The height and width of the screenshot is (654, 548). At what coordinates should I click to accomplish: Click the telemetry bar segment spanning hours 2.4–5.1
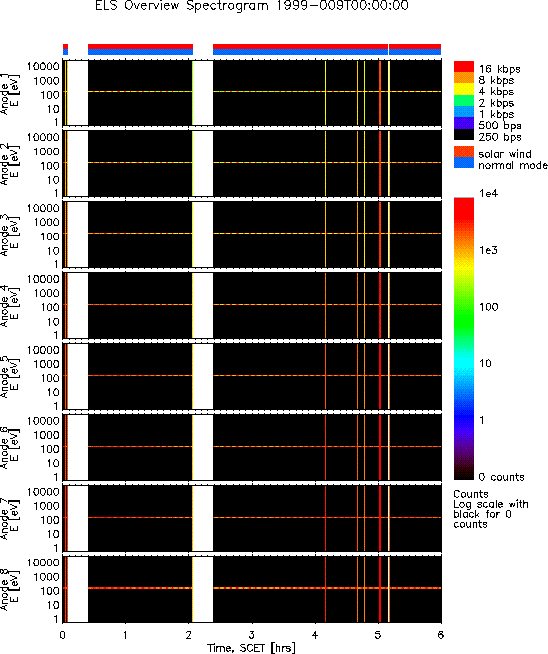pos(300,49)
